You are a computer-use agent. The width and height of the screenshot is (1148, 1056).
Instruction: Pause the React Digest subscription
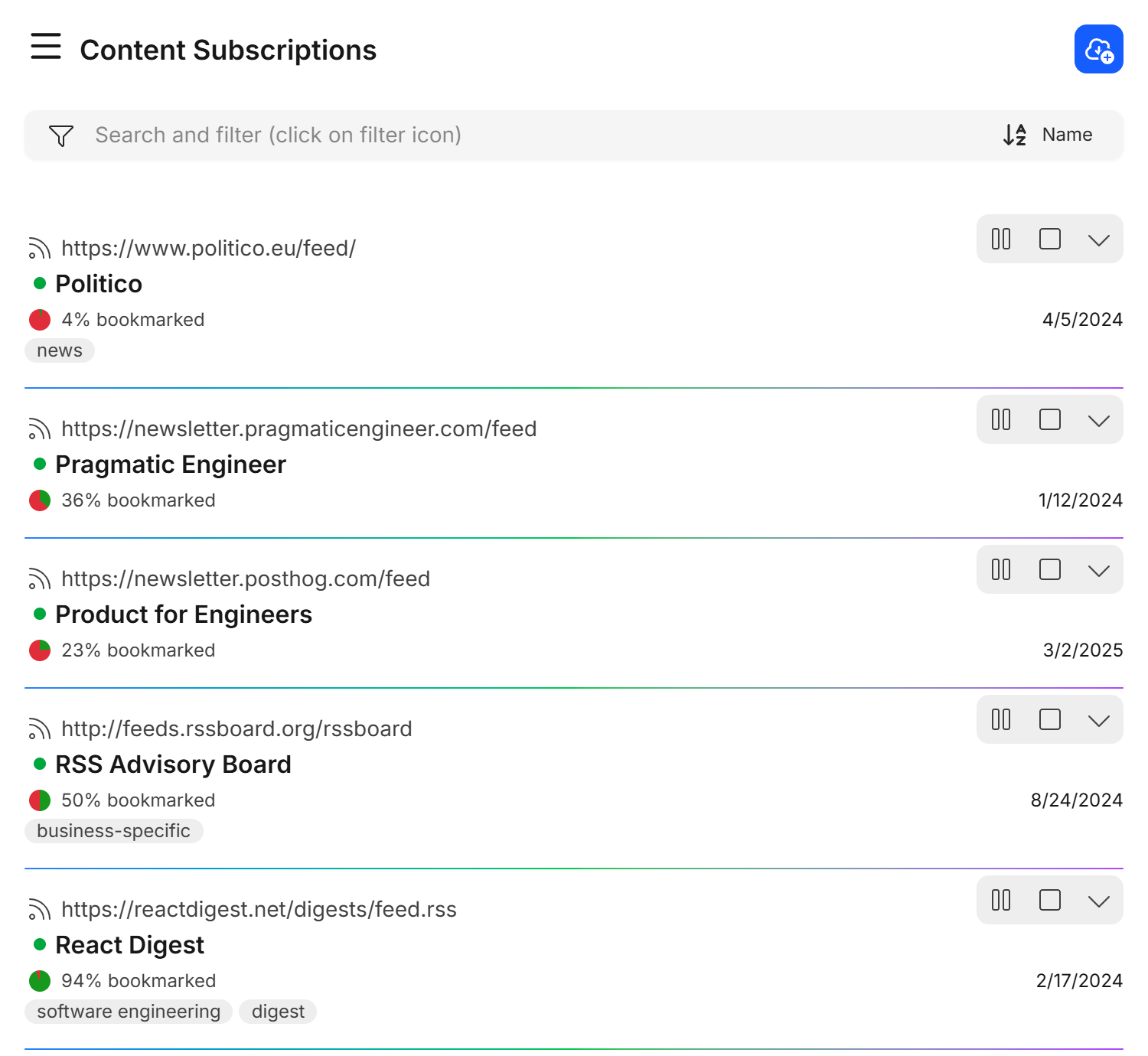point(1000,901)
